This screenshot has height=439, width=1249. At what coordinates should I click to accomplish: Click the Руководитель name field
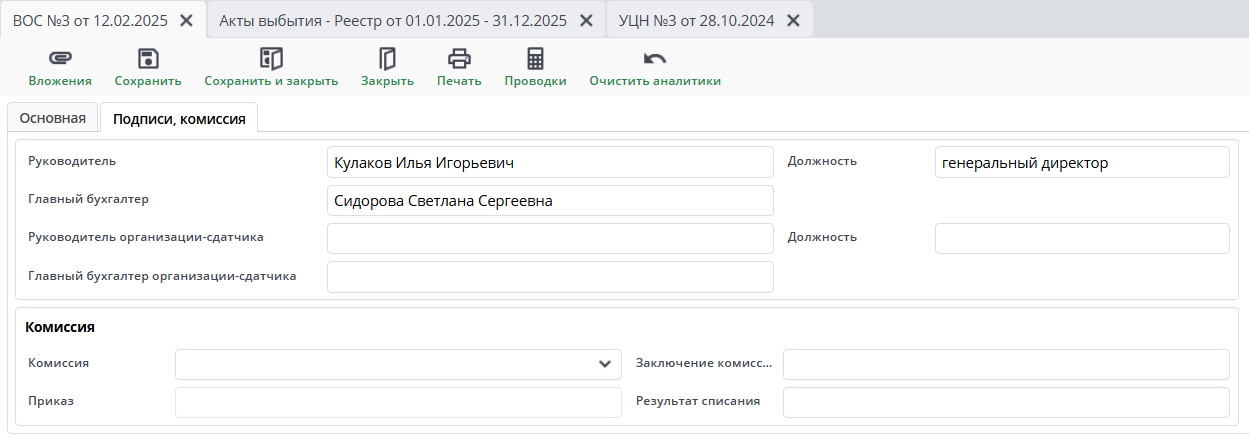[550, 163]
